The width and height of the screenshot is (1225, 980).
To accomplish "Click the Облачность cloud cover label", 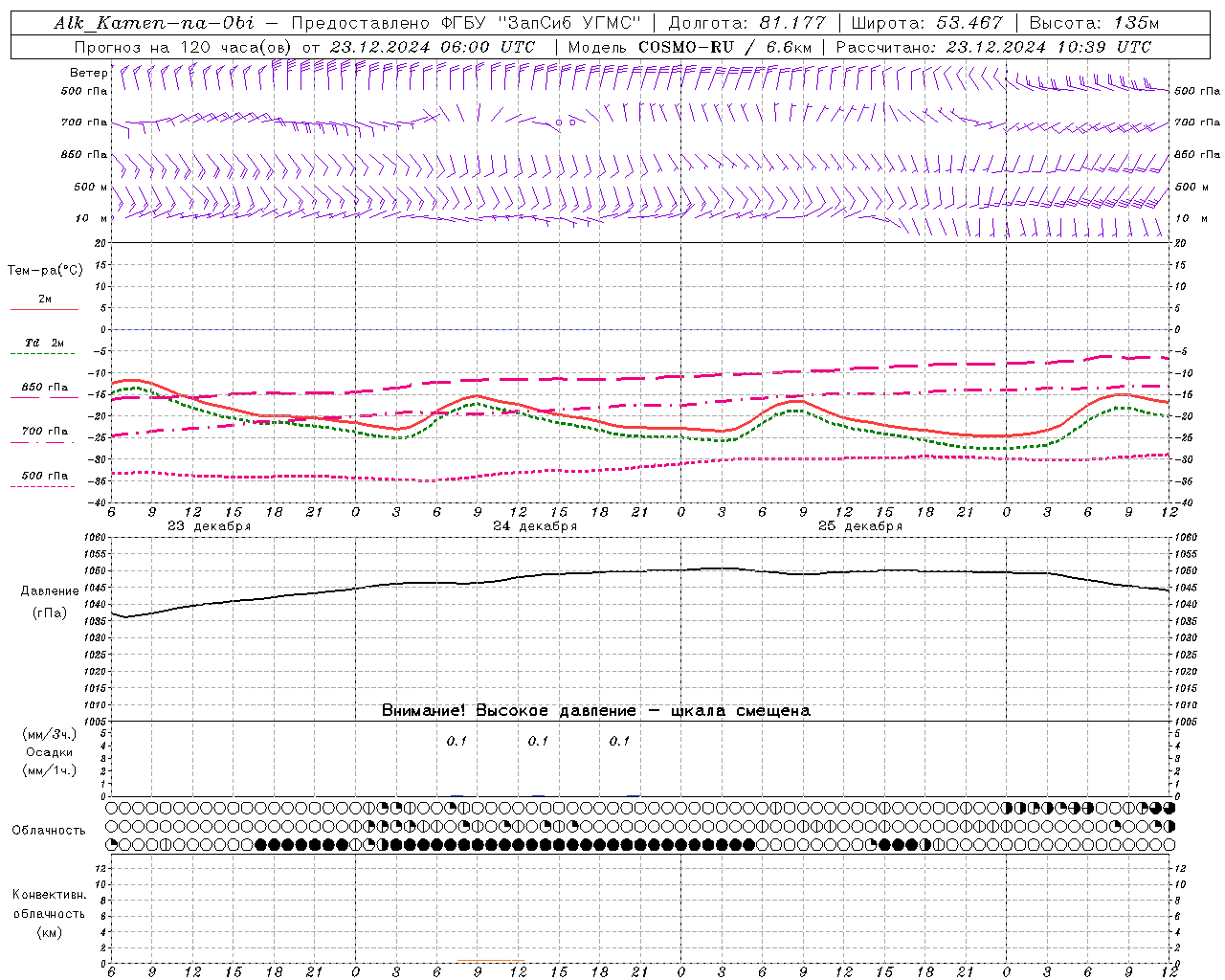I will coord(49,831).
